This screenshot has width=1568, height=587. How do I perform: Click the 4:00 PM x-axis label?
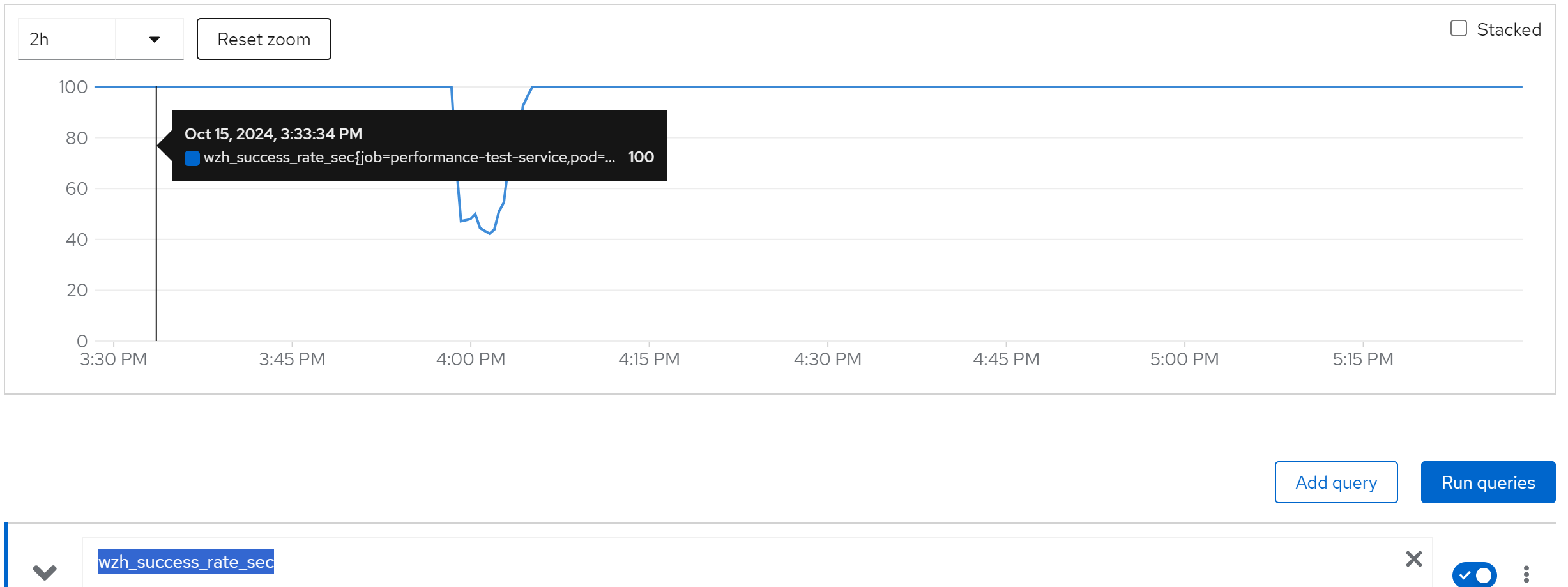tap(471, 360)
